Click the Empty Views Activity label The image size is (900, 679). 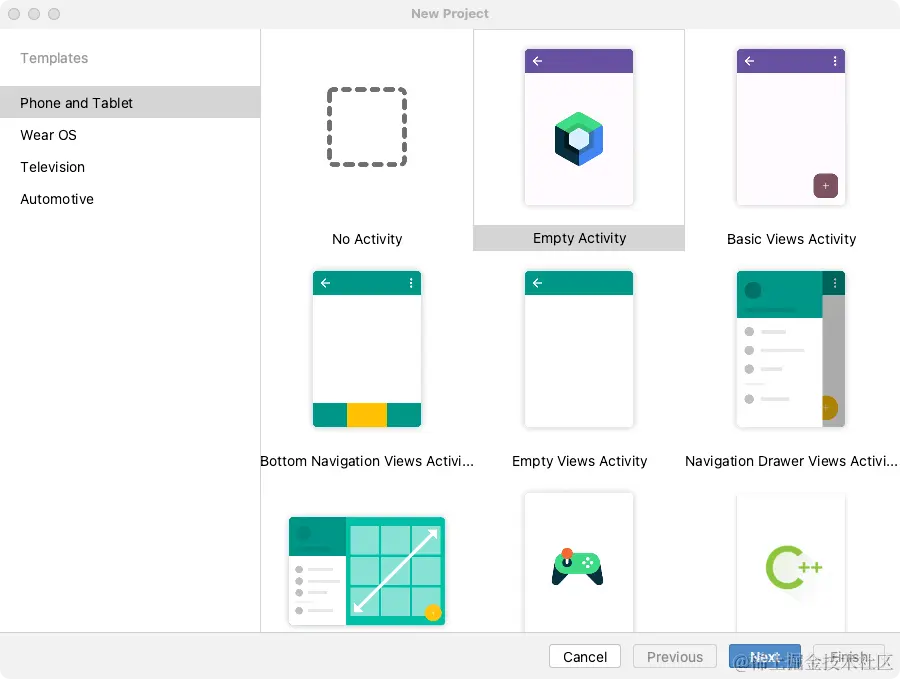579,461
